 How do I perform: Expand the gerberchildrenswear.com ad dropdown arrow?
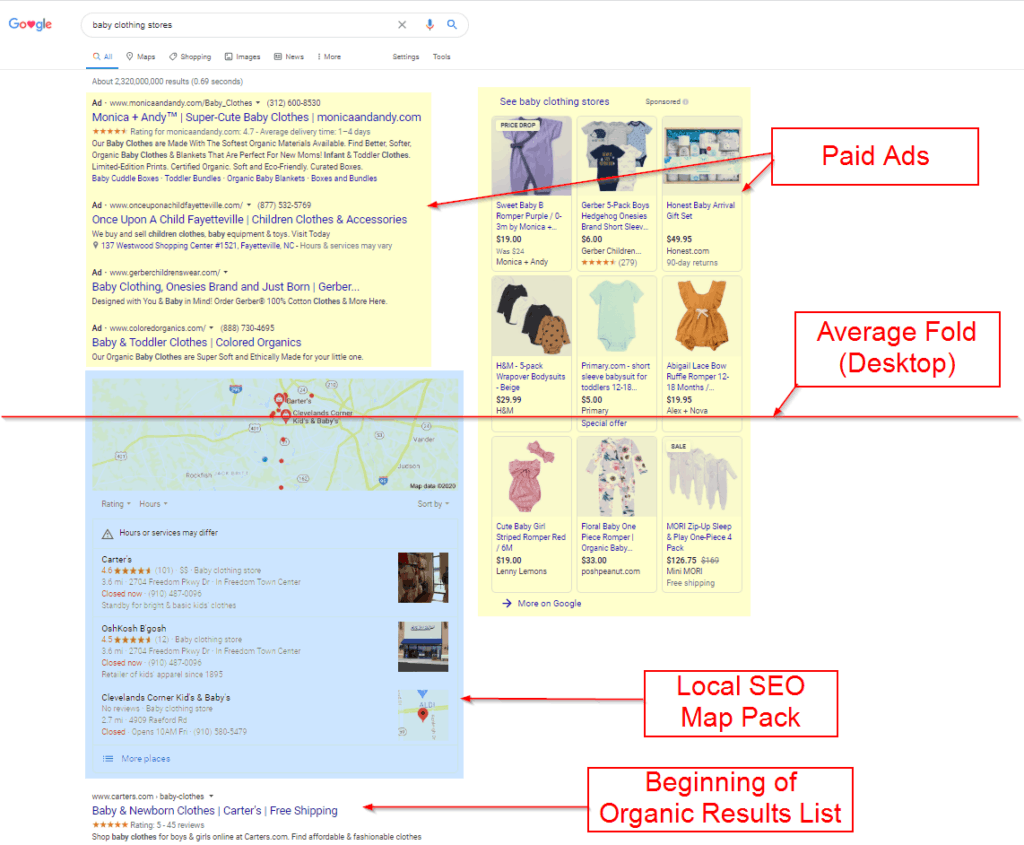tap(226, 272)
